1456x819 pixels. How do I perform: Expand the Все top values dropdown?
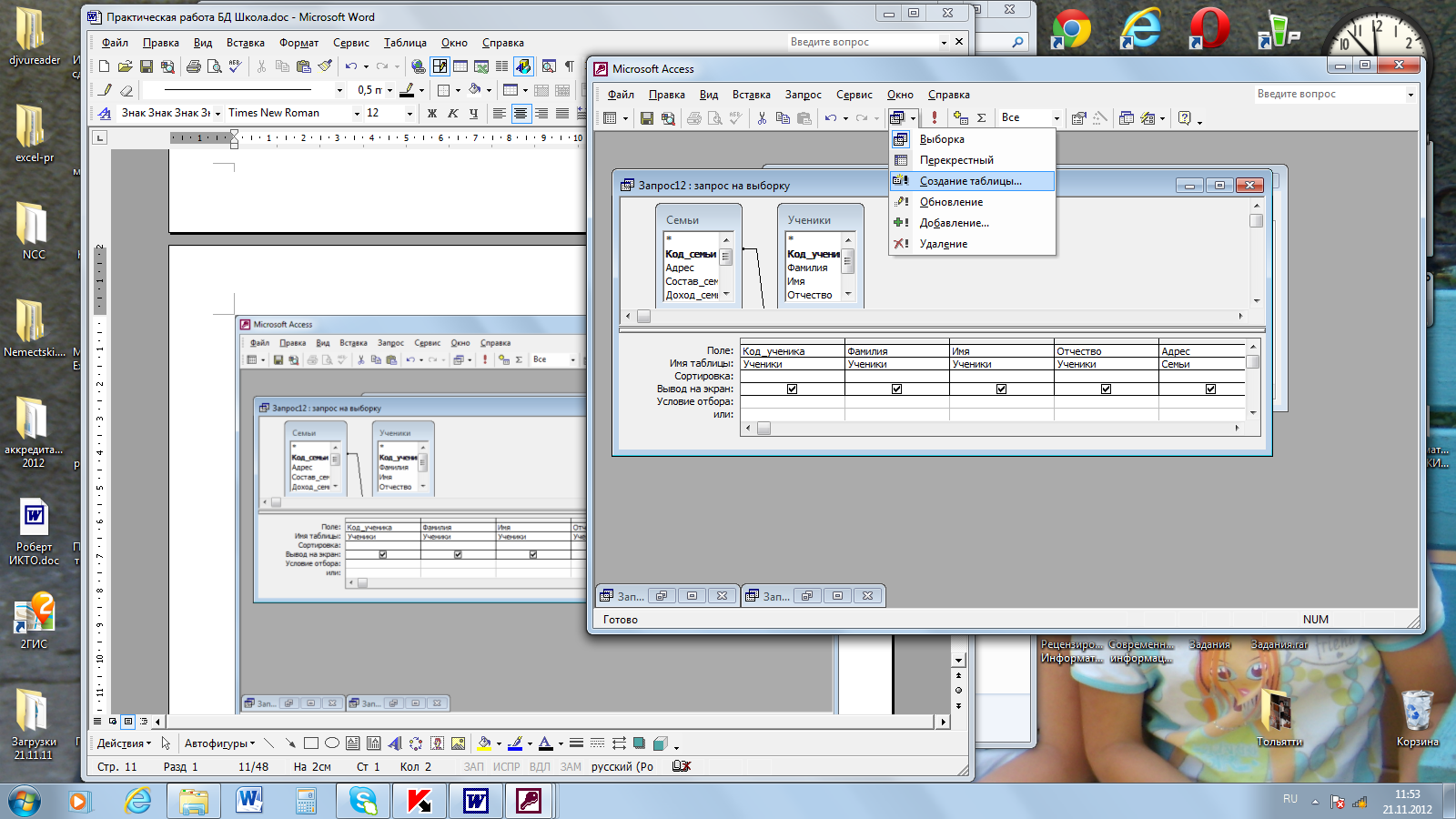1056,118
